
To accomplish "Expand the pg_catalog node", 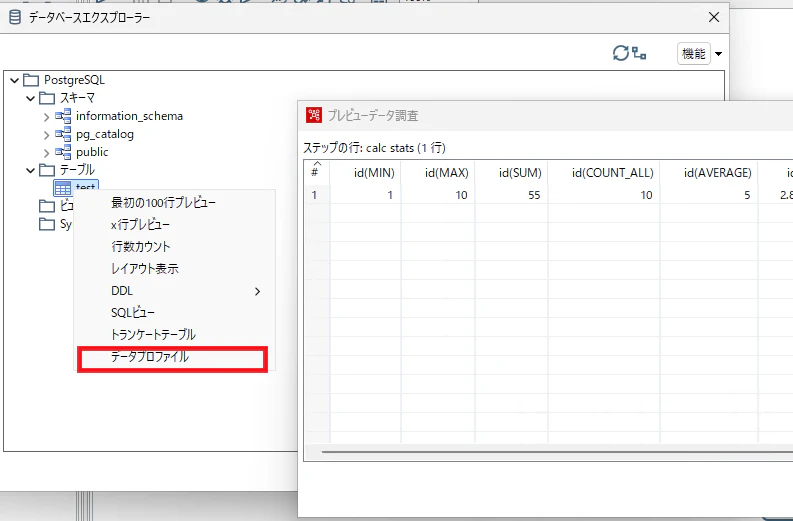I will pos(47,135).
